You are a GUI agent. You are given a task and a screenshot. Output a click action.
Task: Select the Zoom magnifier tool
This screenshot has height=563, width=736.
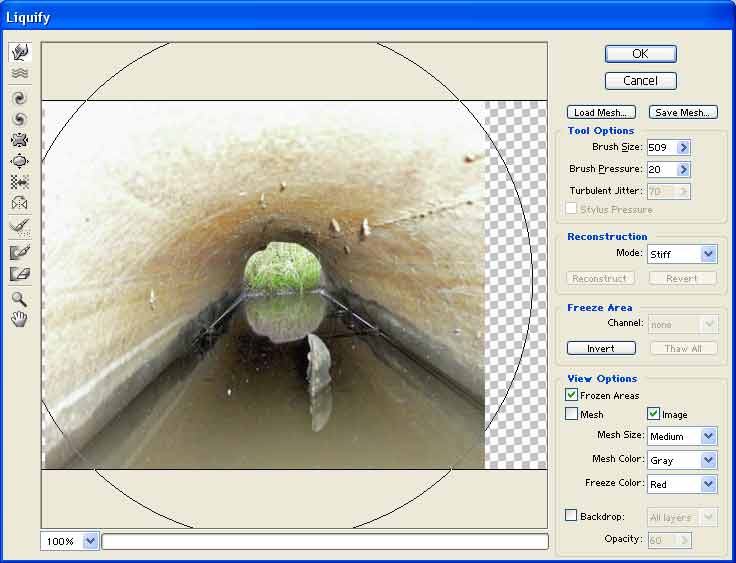point(19,299)
